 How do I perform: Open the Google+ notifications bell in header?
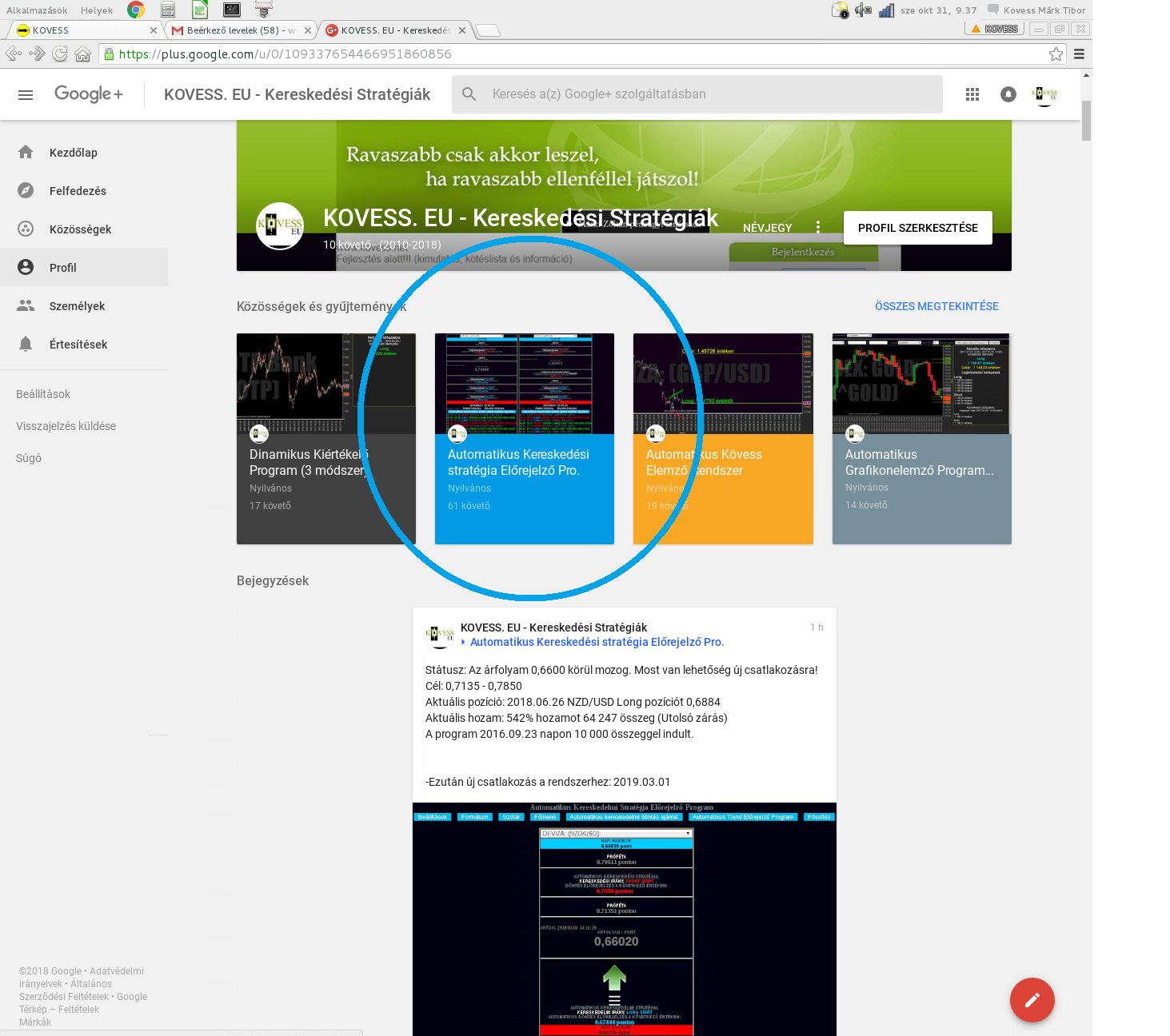(x=1008, y=94)
